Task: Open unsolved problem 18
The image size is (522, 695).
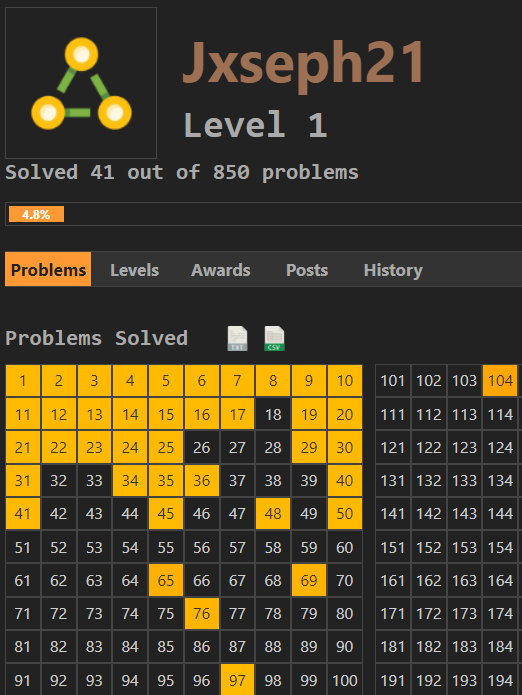Action: click(273, 414)
